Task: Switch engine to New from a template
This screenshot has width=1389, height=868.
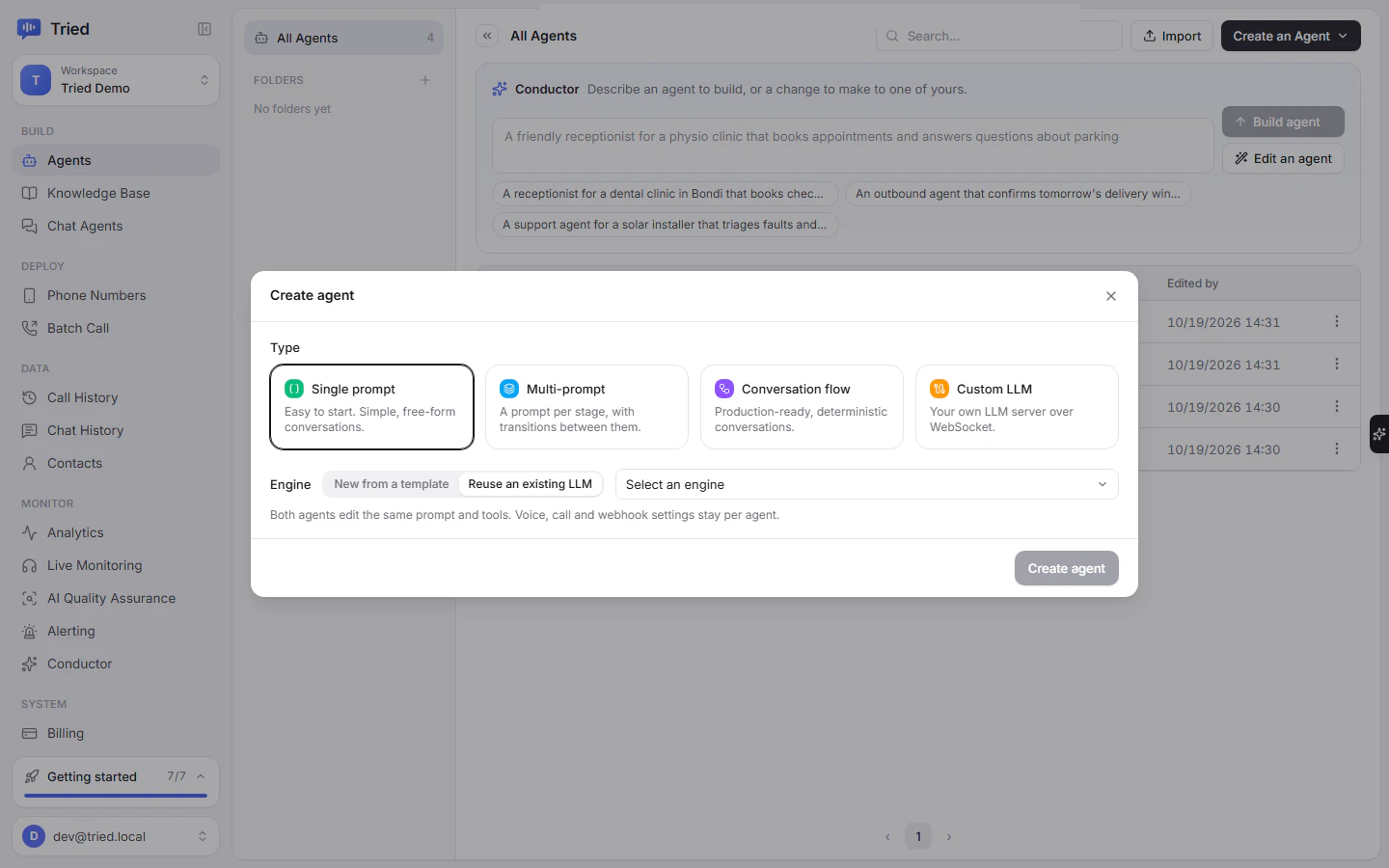Action: (392, 484)
